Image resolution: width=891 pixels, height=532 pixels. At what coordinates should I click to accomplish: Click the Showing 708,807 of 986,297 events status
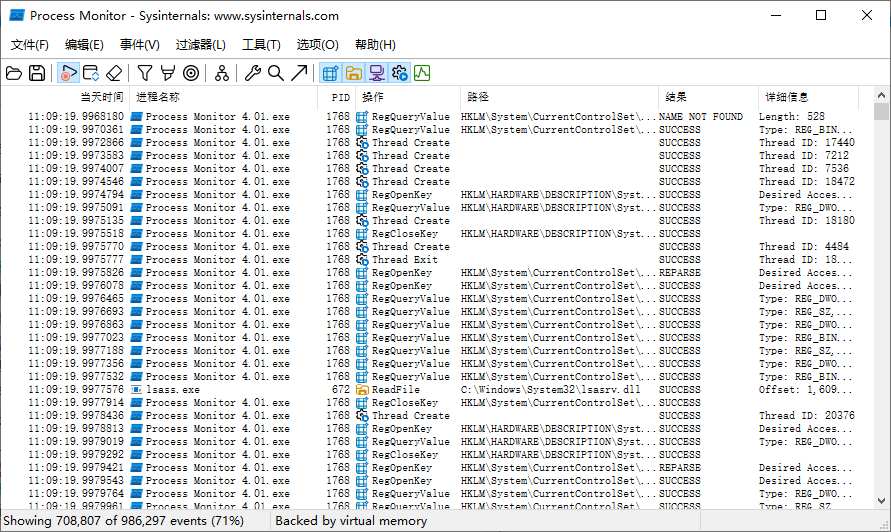pyautogui.click(x=123, y=521)
